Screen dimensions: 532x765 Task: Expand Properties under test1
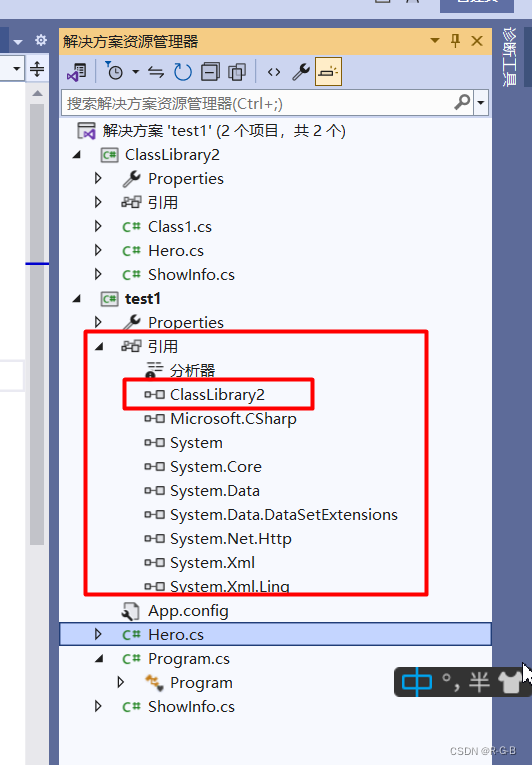[98, 322]
